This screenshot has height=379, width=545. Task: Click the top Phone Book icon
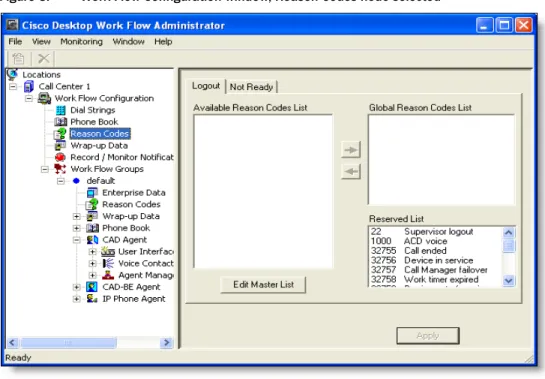click(x=60, y=122)
